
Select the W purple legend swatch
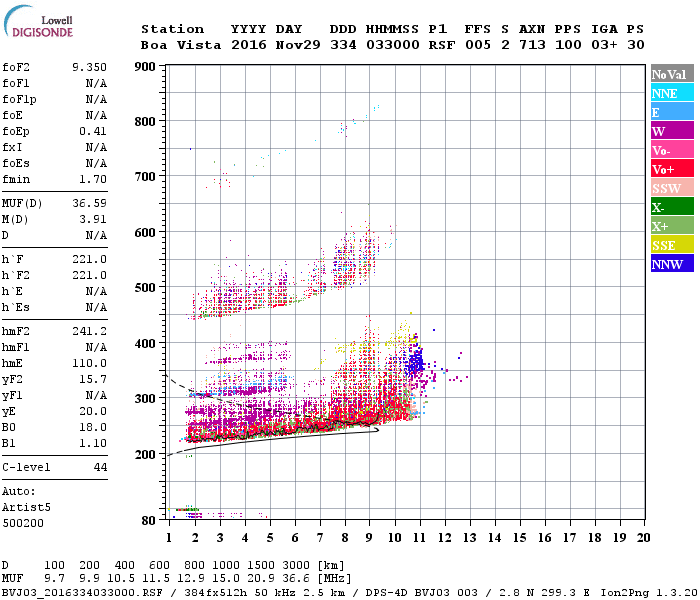(x=672, y=131)
